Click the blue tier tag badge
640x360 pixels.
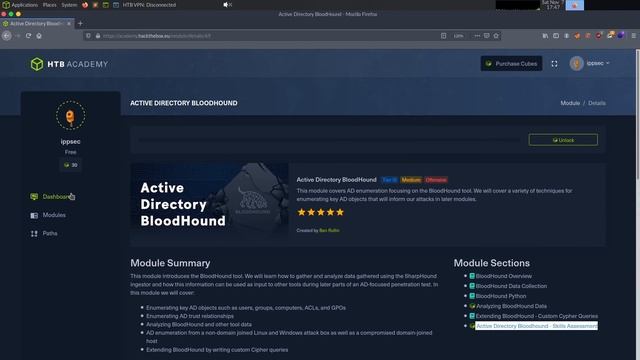[389, 180]
